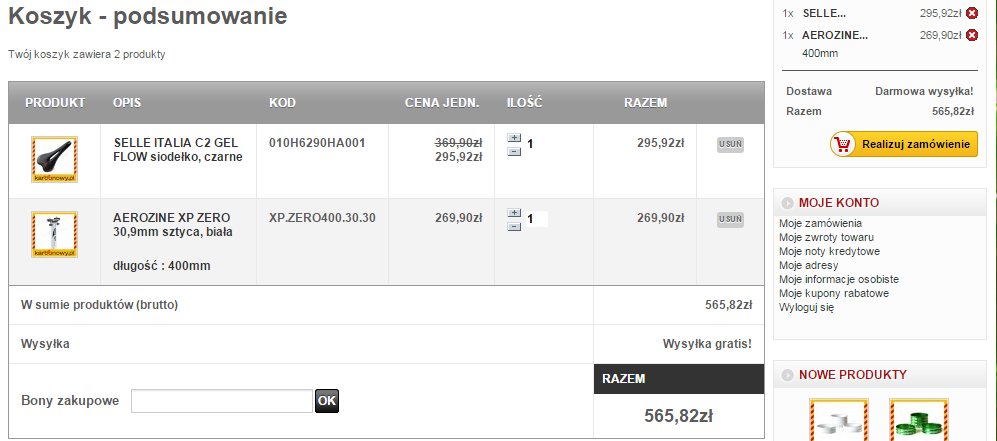Remove SELLE item via sidebar red X
997x441 pixels.
click(971, 13)
